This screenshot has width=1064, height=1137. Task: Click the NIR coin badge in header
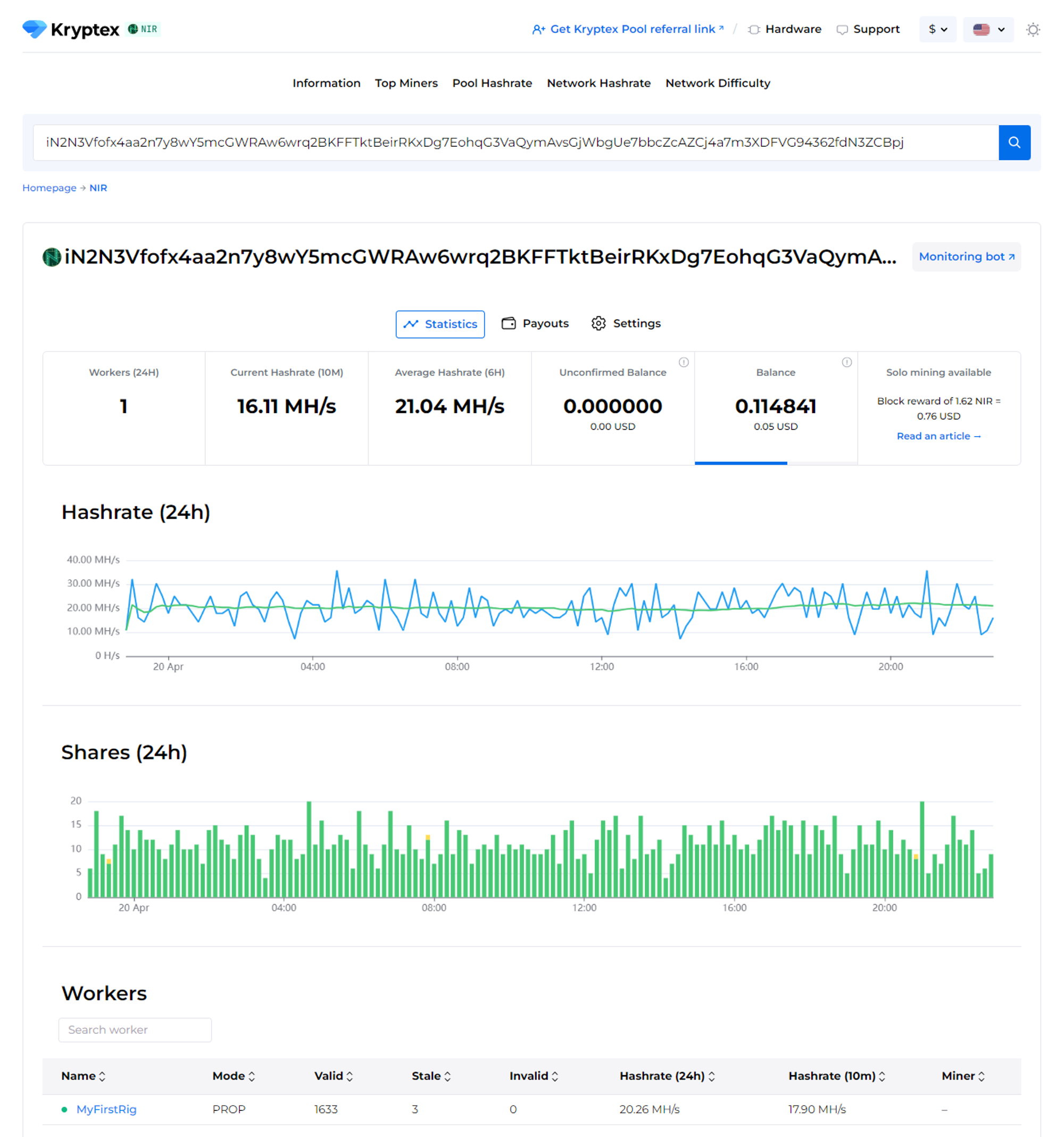coord(143,29)
